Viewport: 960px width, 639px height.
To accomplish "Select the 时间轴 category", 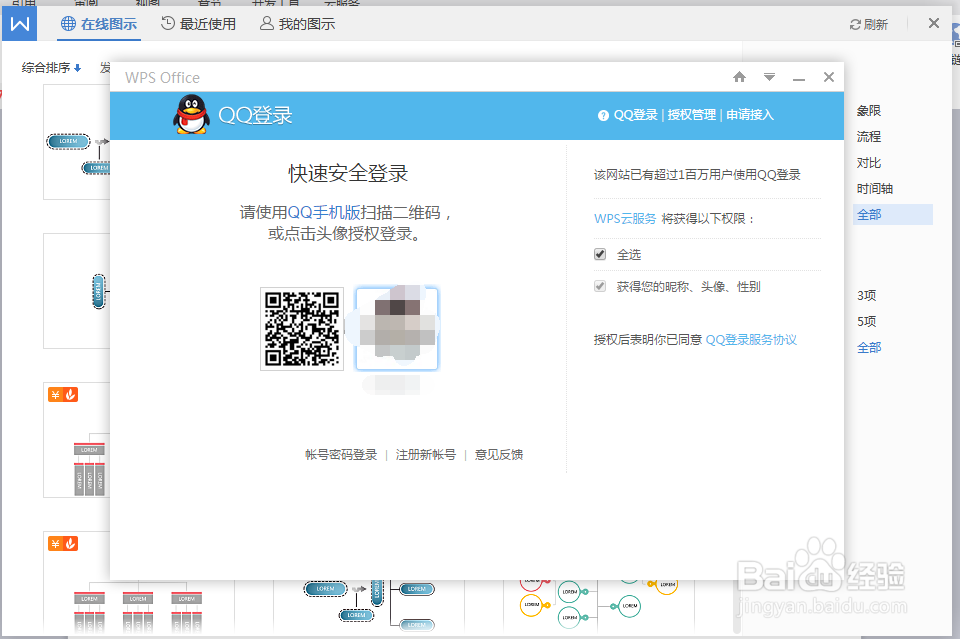I will [x=874, y=189].
